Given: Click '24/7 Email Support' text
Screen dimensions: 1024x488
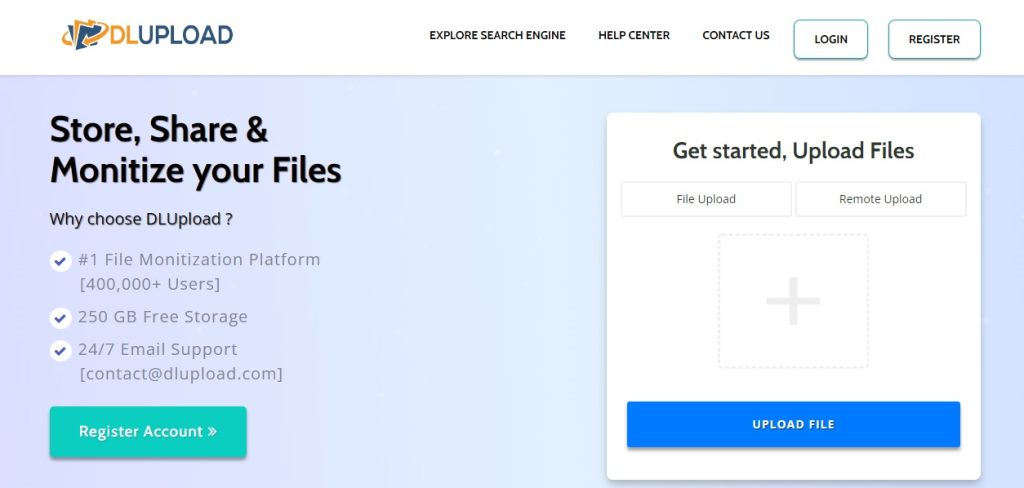Looking at the screenshot, I should coord(157,350).
